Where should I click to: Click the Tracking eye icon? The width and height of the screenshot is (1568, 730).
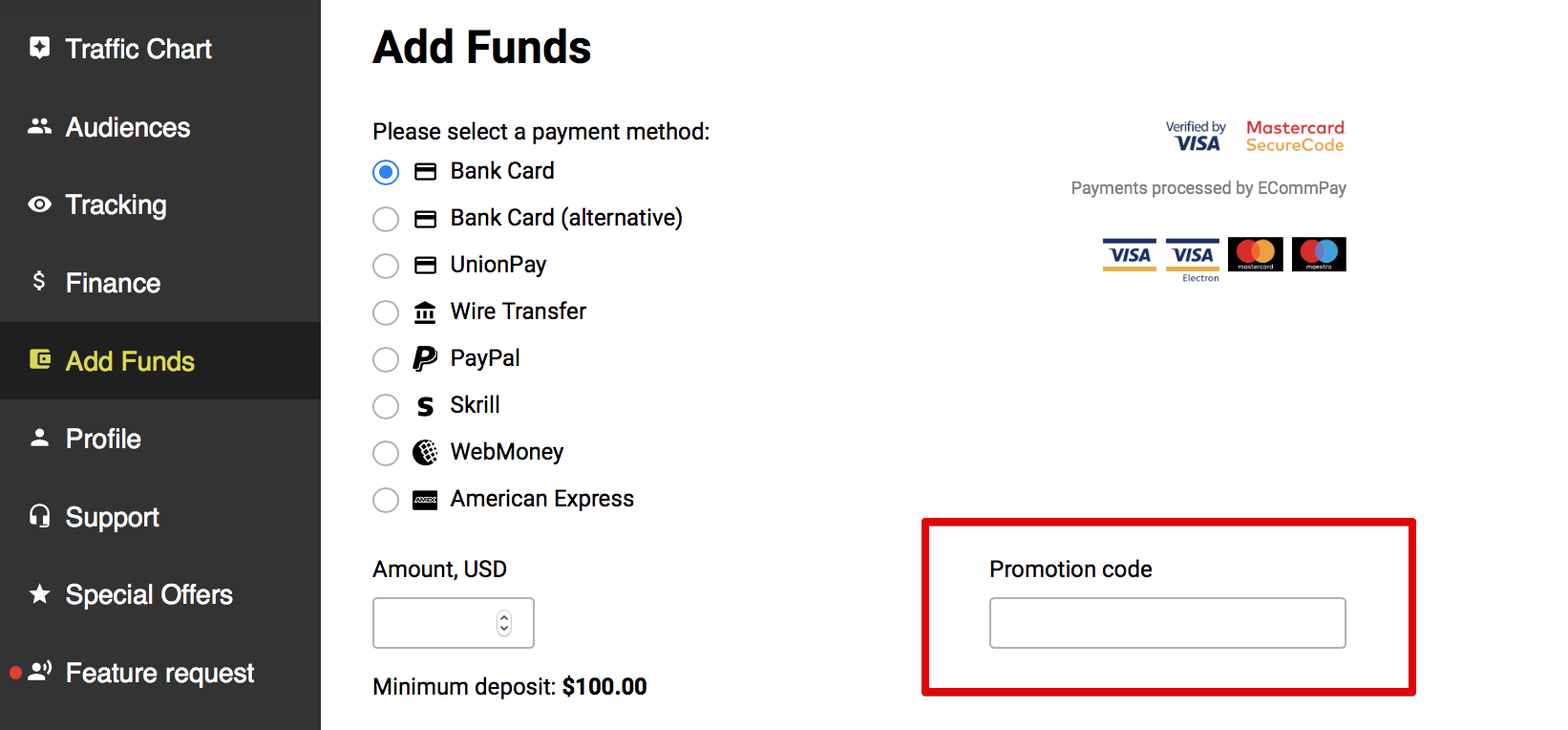(x=39, y=204)
